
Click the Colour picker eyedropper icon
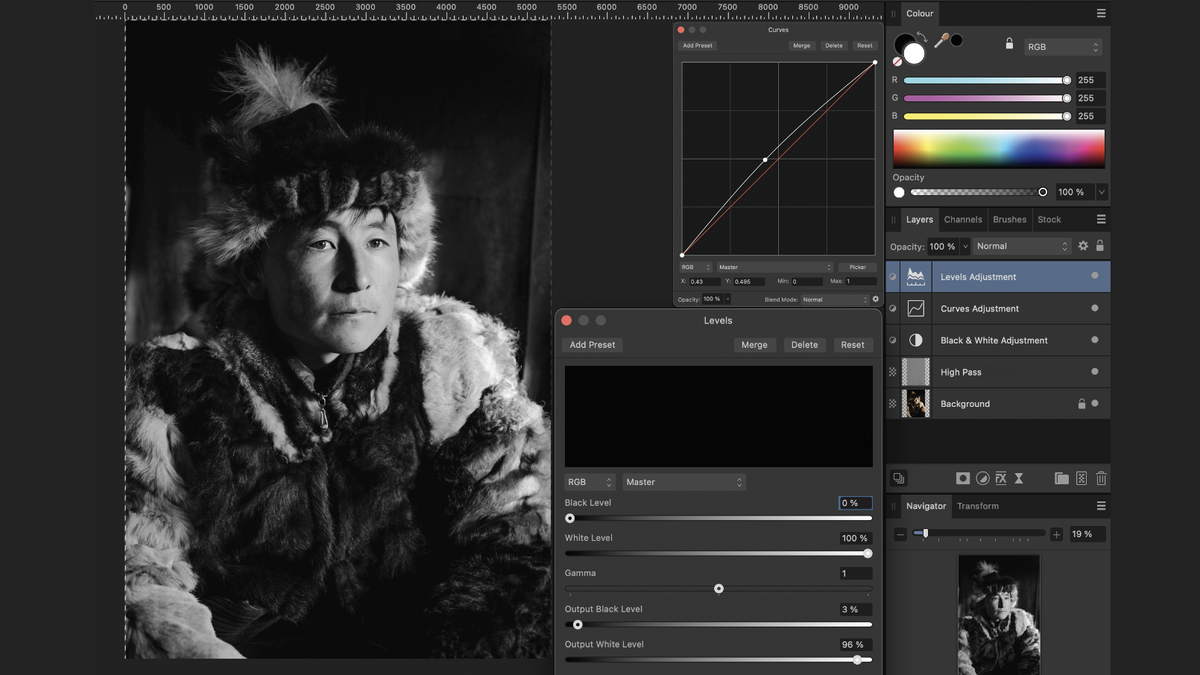941,39
